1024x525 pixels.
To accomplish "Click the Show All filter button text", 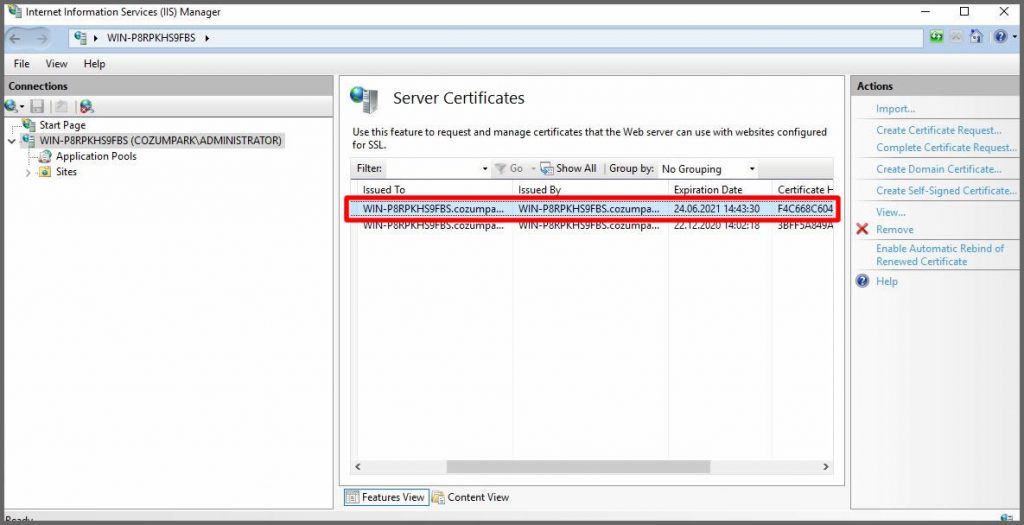I will point(576,168).
